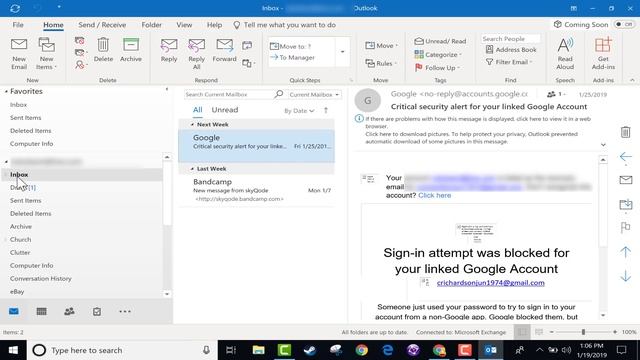The image size is (640, 360).
Task: Select Computer Info under Favorites
Action: tap(31, 144)
